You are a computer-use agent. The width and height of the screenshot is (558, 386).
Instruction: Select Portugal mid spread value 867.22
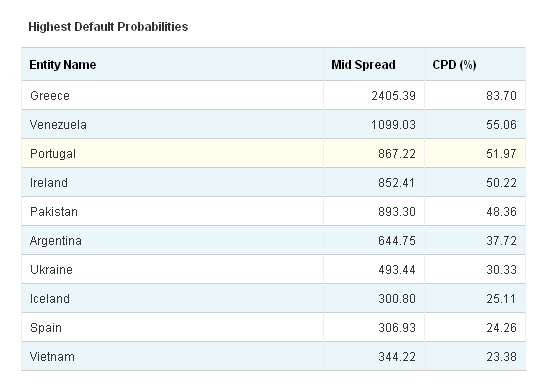click(x=397, y=154)
